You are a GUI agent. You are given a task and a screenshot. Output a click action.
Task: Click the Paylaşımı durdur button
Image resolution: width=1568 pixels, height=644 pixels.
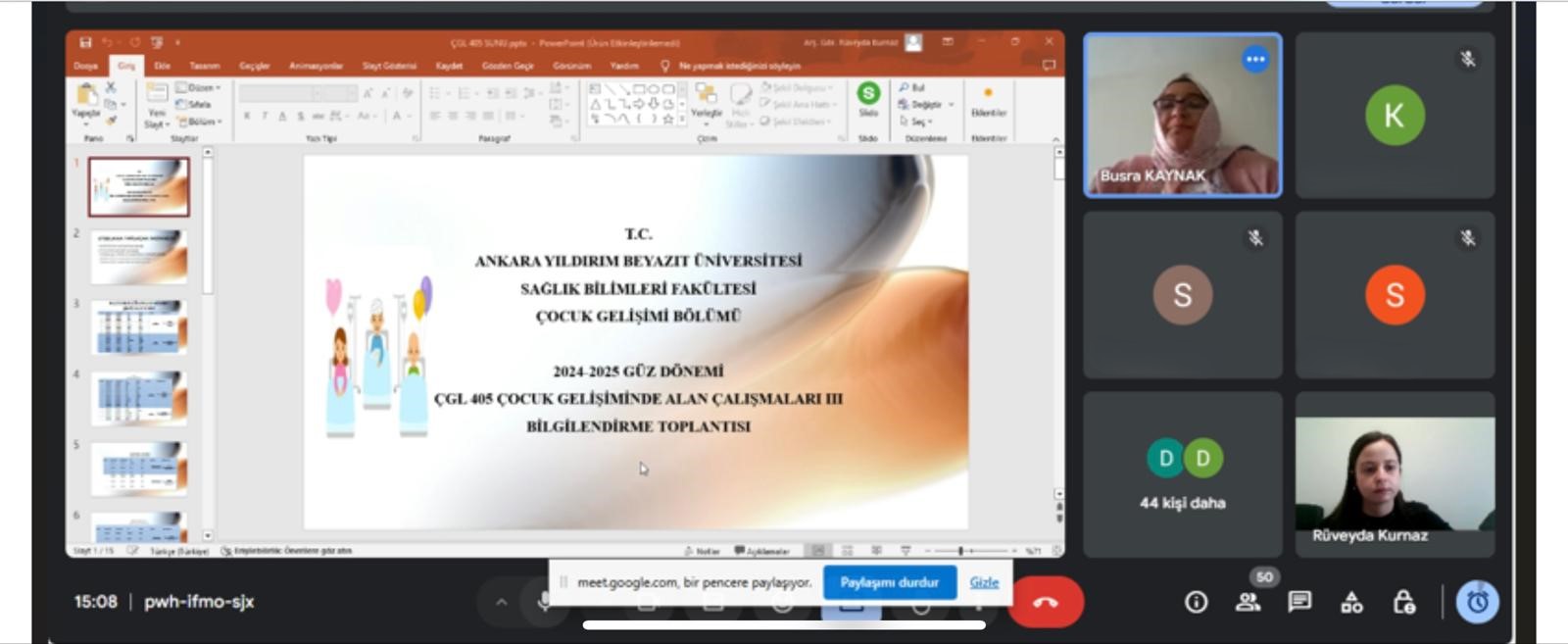point(889,582)
